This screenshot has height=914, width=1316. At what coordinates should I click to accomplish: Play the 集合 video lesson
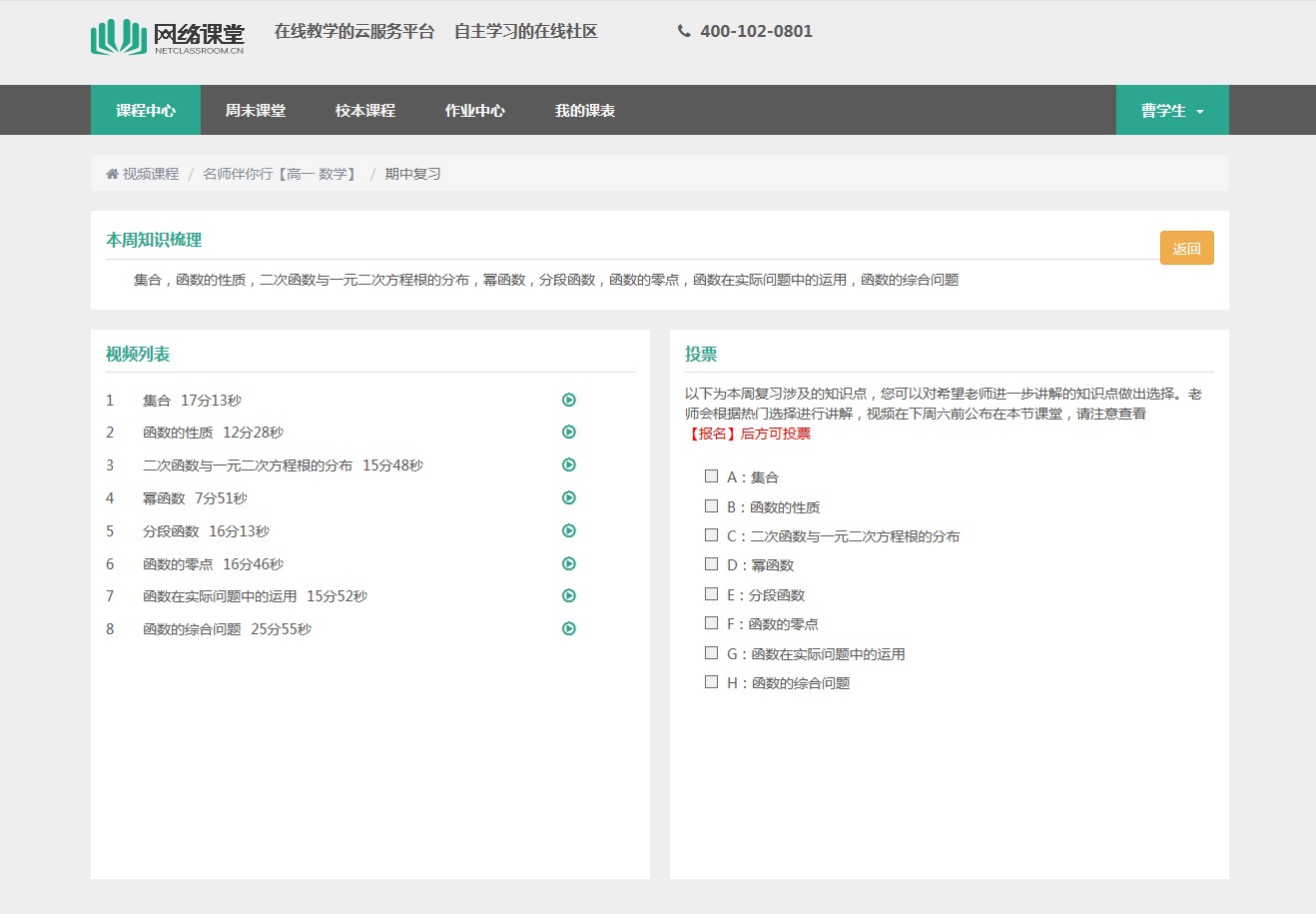tap(568, 400)
